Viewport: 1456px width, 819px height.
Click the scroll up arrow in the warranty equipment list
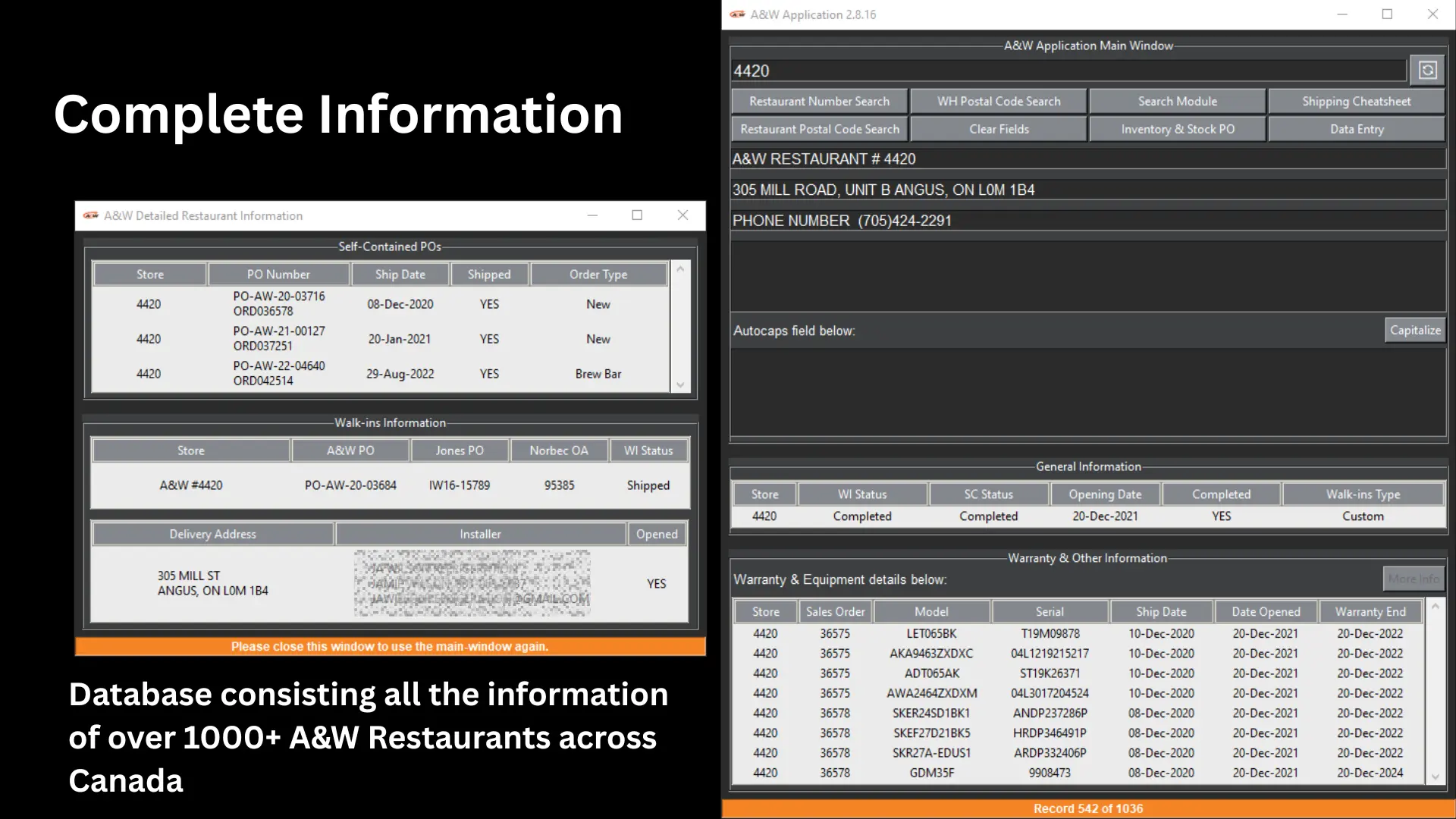coord(1436,605)
